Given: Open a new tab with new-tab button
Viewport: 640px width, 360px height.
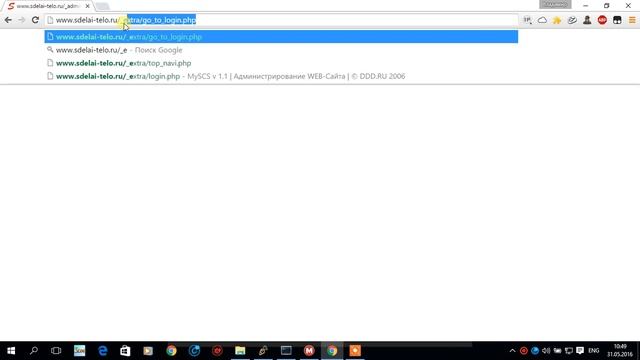Looking at the screenshot, I should [x=102, y=6].
